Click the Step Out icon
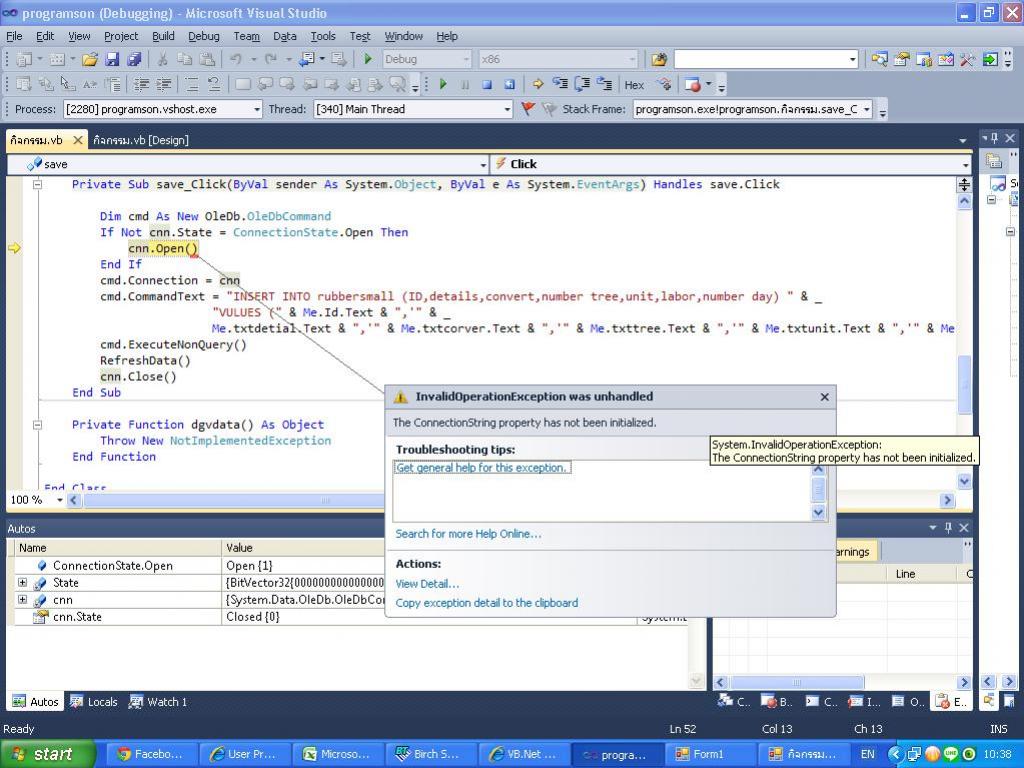The image size is (1024, 768). click(x=605, y=84)
